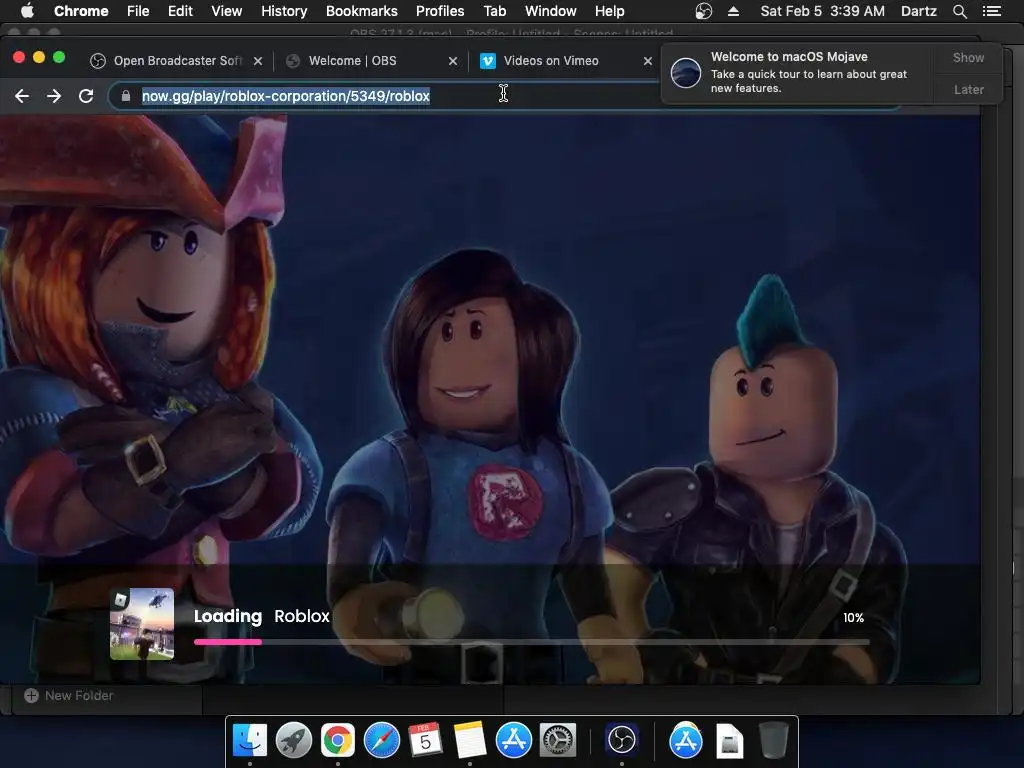Open the Trash from the Dock
This screenshot has height=768, width=1024.
[773, 741]
